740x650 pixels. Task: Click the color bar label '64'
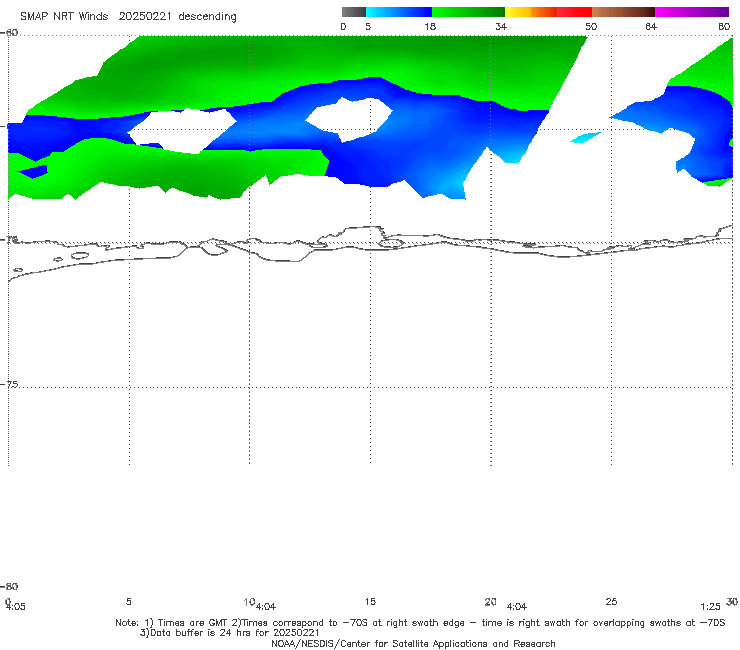tap(651, 26)
